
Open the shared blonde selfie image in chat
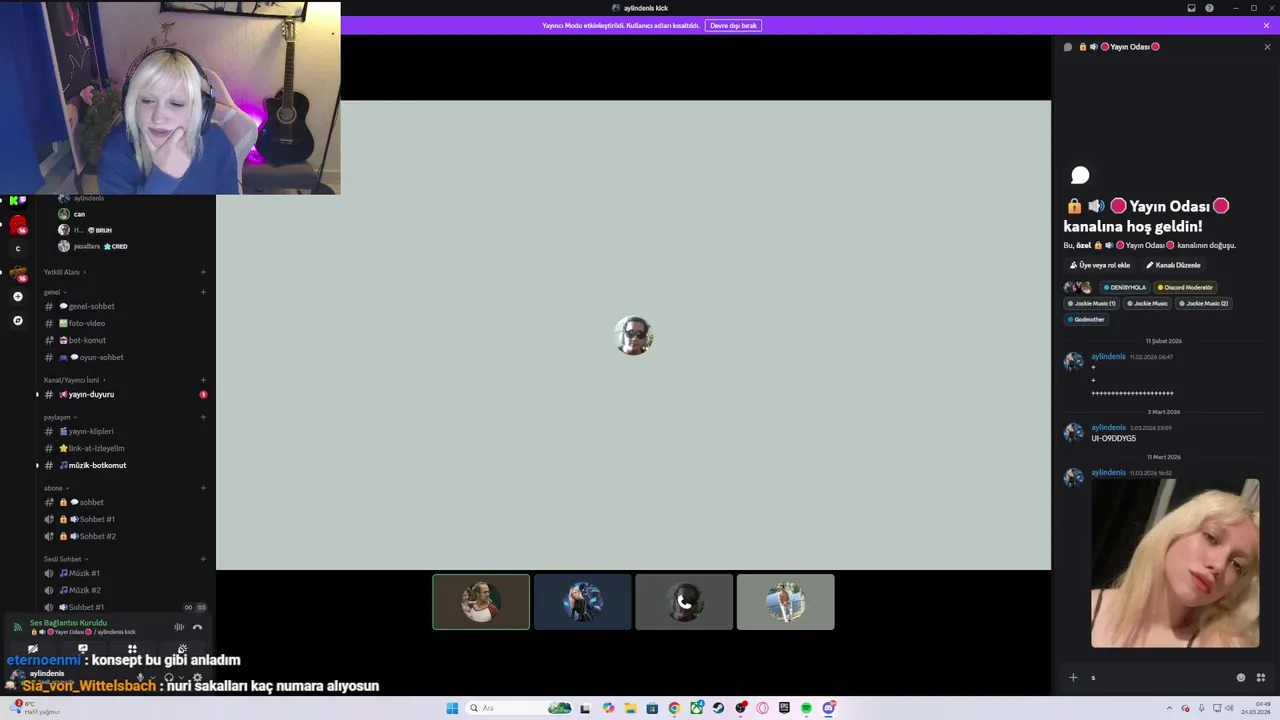(1175, 563)
